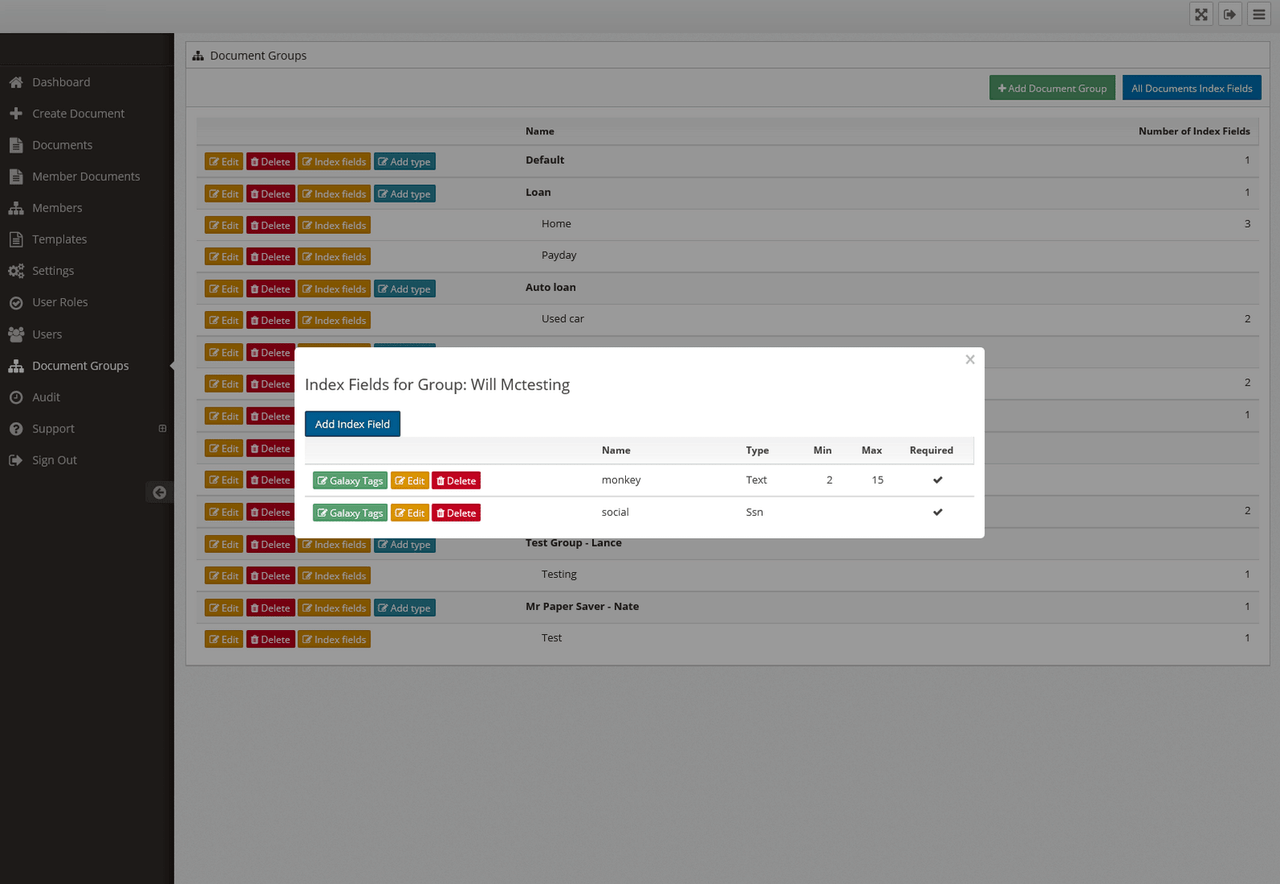This screenshot has height=884, width=1280.
Task: Open Member Documents sidebar item
Action: coord(87,177)
